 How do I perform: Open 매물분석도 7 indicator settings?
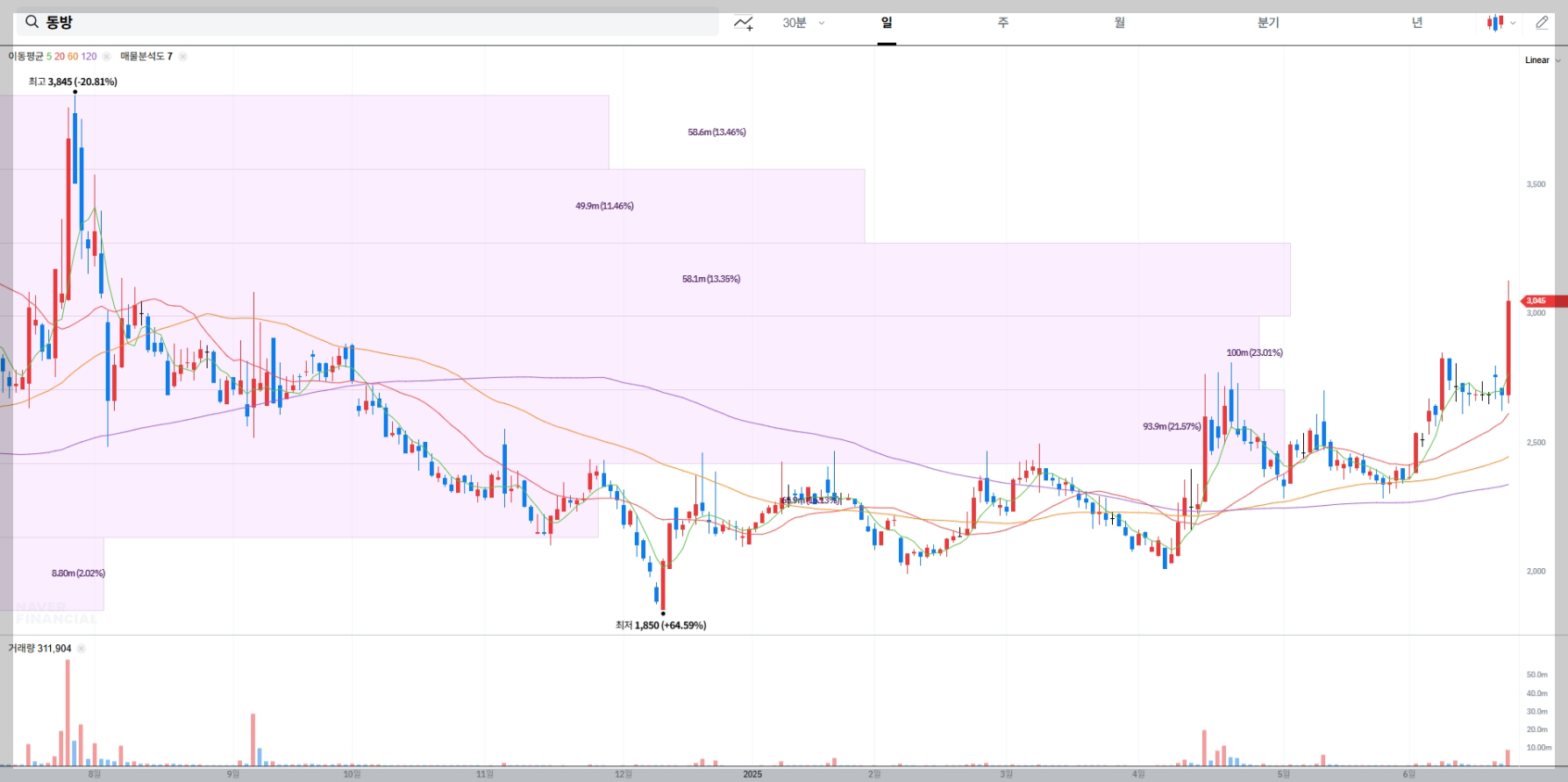coord(146,56)
